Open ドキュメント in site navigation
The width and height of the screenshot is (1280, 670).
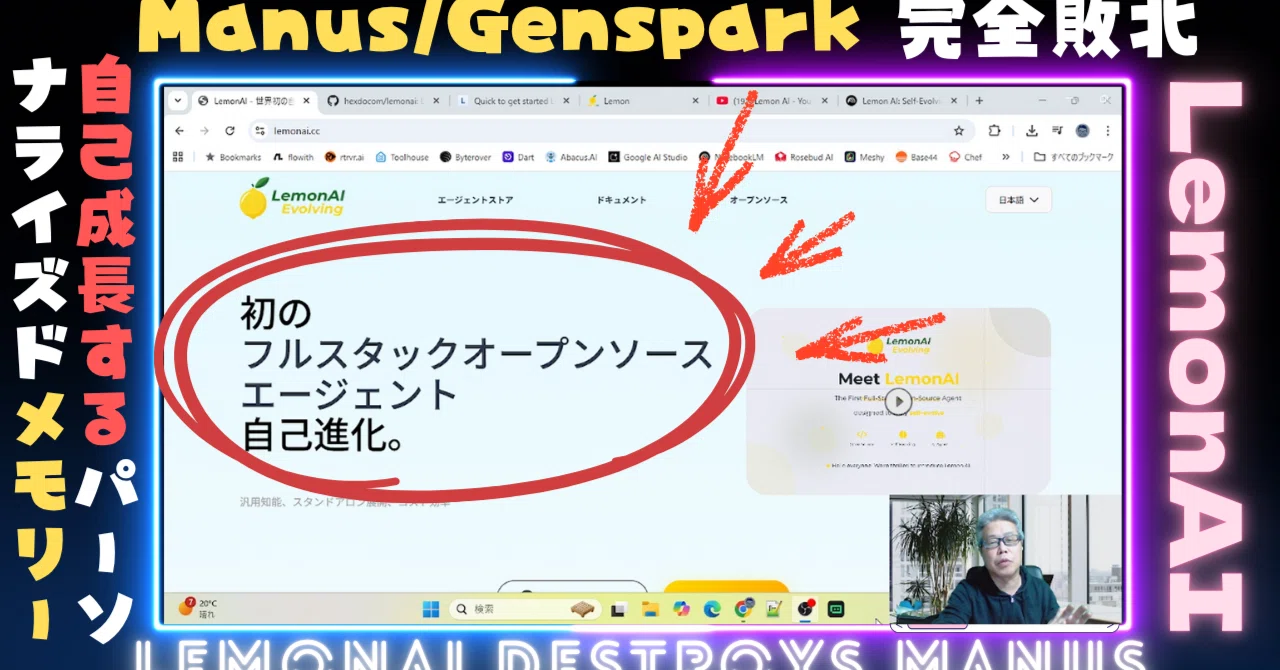click(x=621, y=200)
